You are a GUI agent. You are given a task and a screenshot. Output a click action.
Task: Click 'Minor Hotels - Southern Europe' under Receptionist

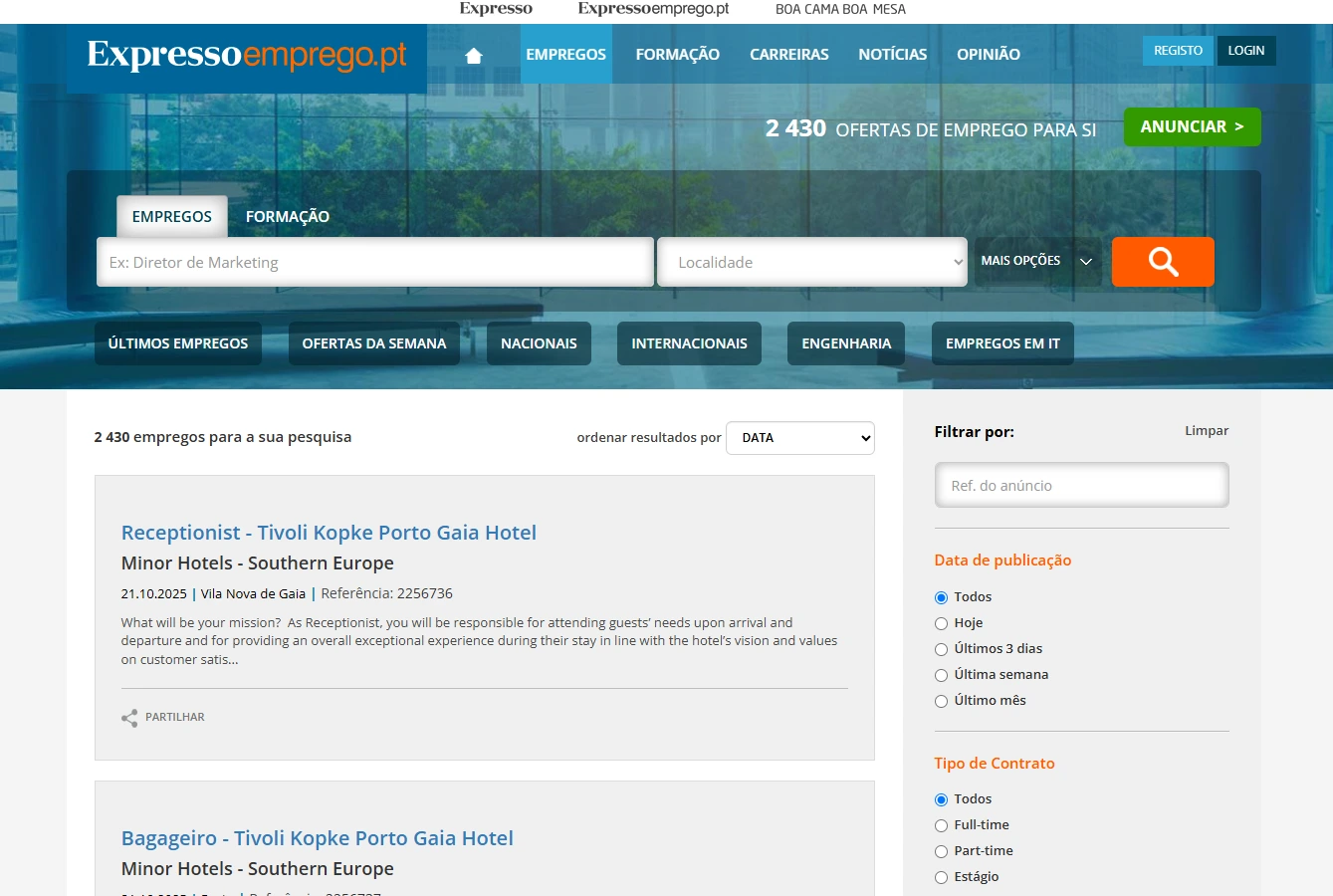tap(258, 563)
